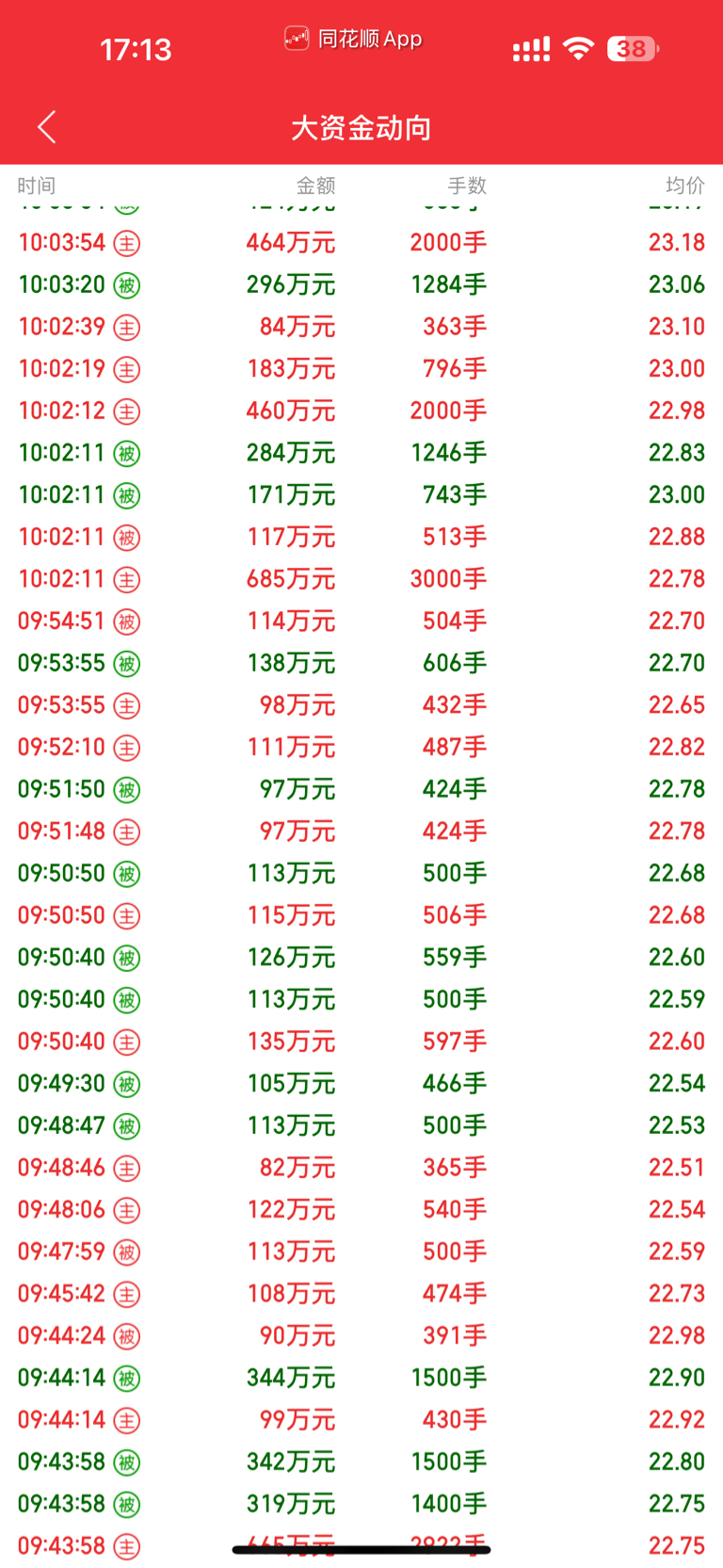Tap the red 被 badge at 09:54:51
This screenshot has height=1568, width=723.
(127, 622)
